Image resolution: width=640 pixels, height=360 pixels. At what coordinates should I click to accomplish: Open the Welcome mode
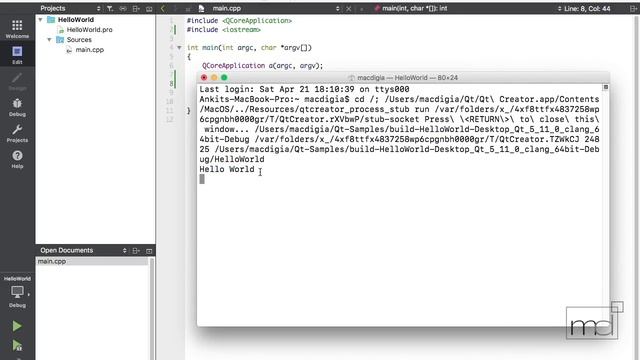tap(17, 29)
